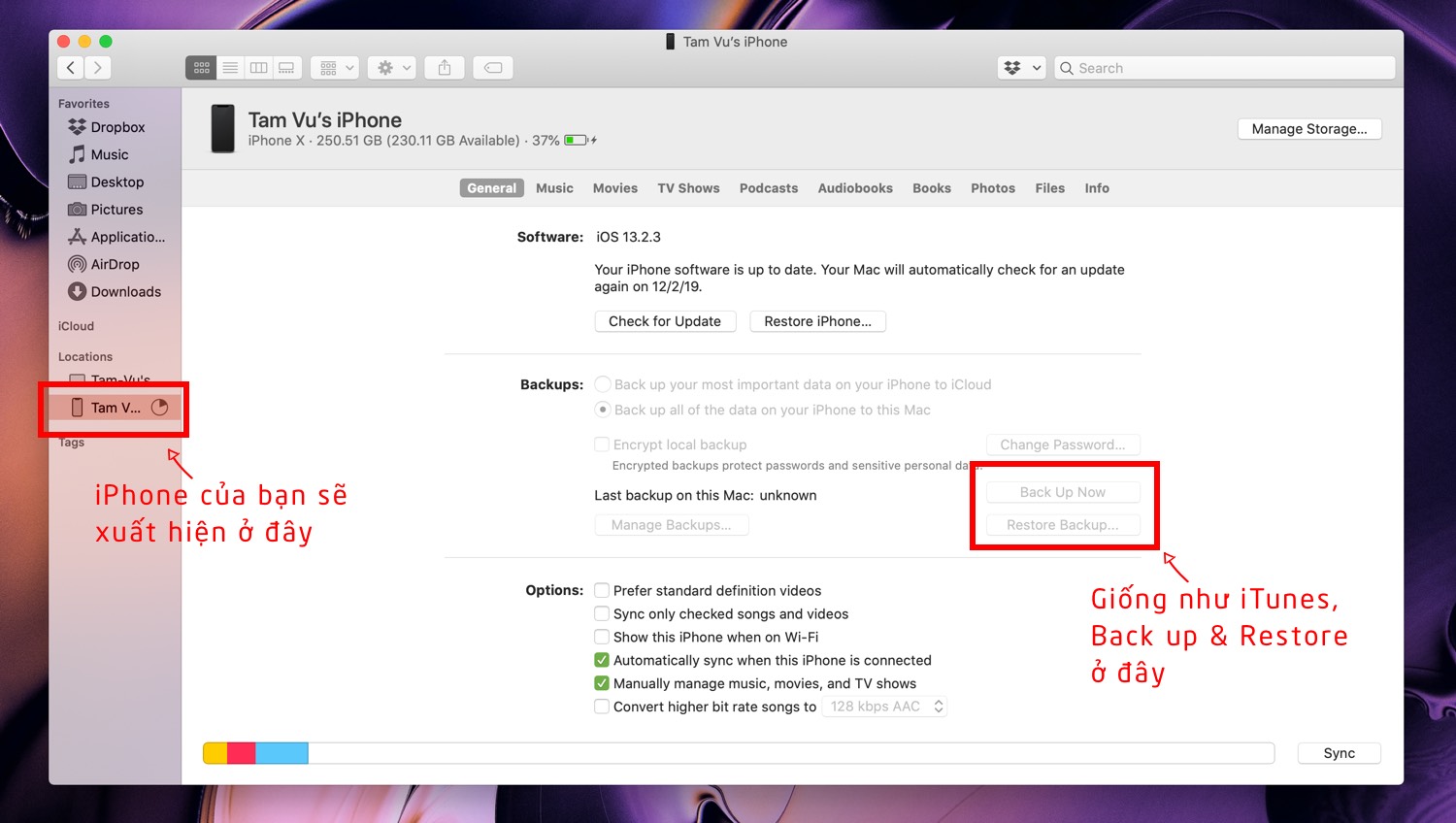Image resolution: width=1456 pixels, height=823 pixels.
Task: Open Desktop in the sidebar
Action: pyautogui.click(x=115, y=181)
